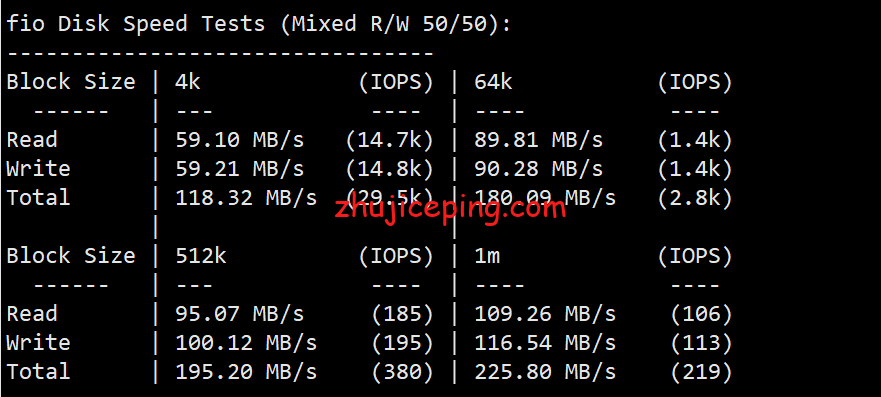This screenshot has width=881, height=397.
Task: Select the 64k block size header
Action: [493, 82]
